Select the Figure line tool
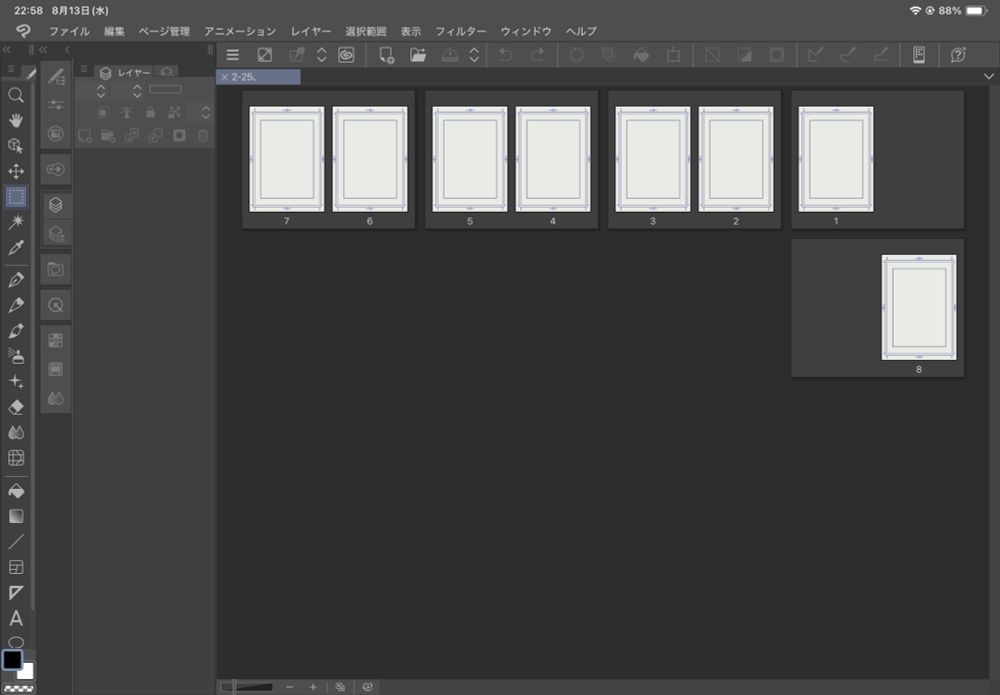The height and width of the screenshot is (695, 1000). tap(16, 542)
